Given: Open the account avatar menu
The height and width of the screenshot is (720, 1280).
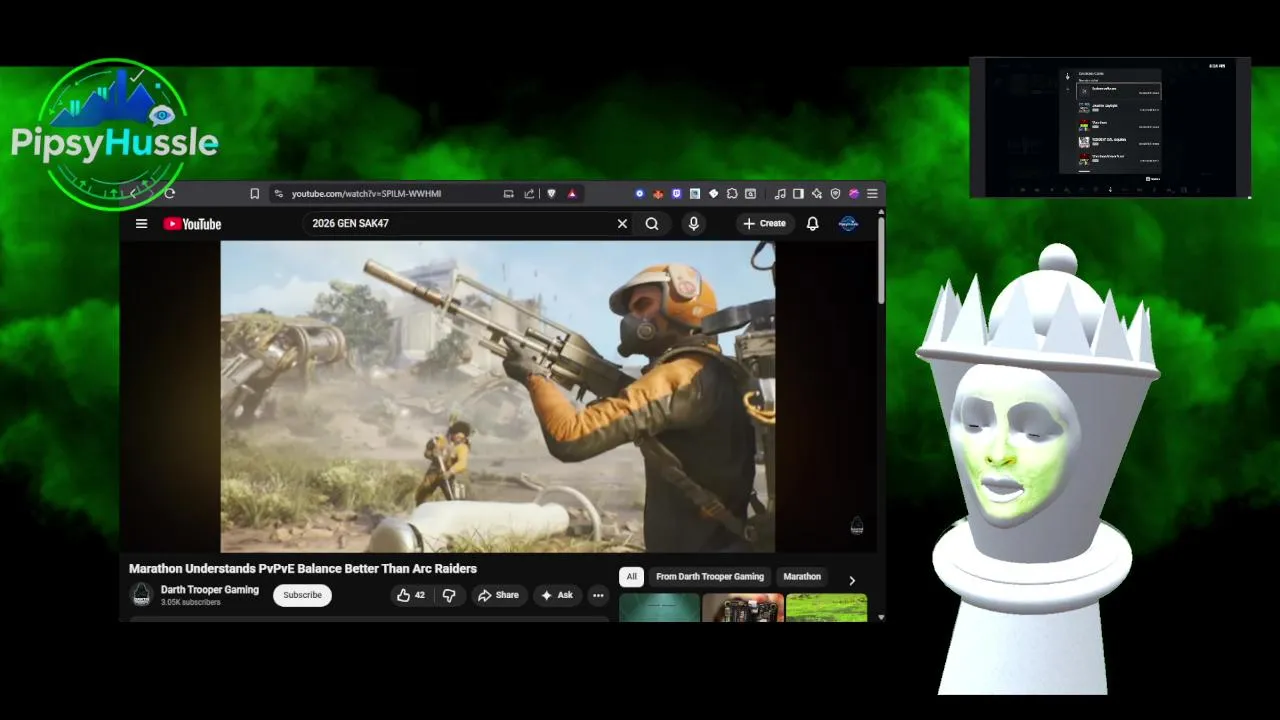Looking at the screenshot, I should (848, 224).
